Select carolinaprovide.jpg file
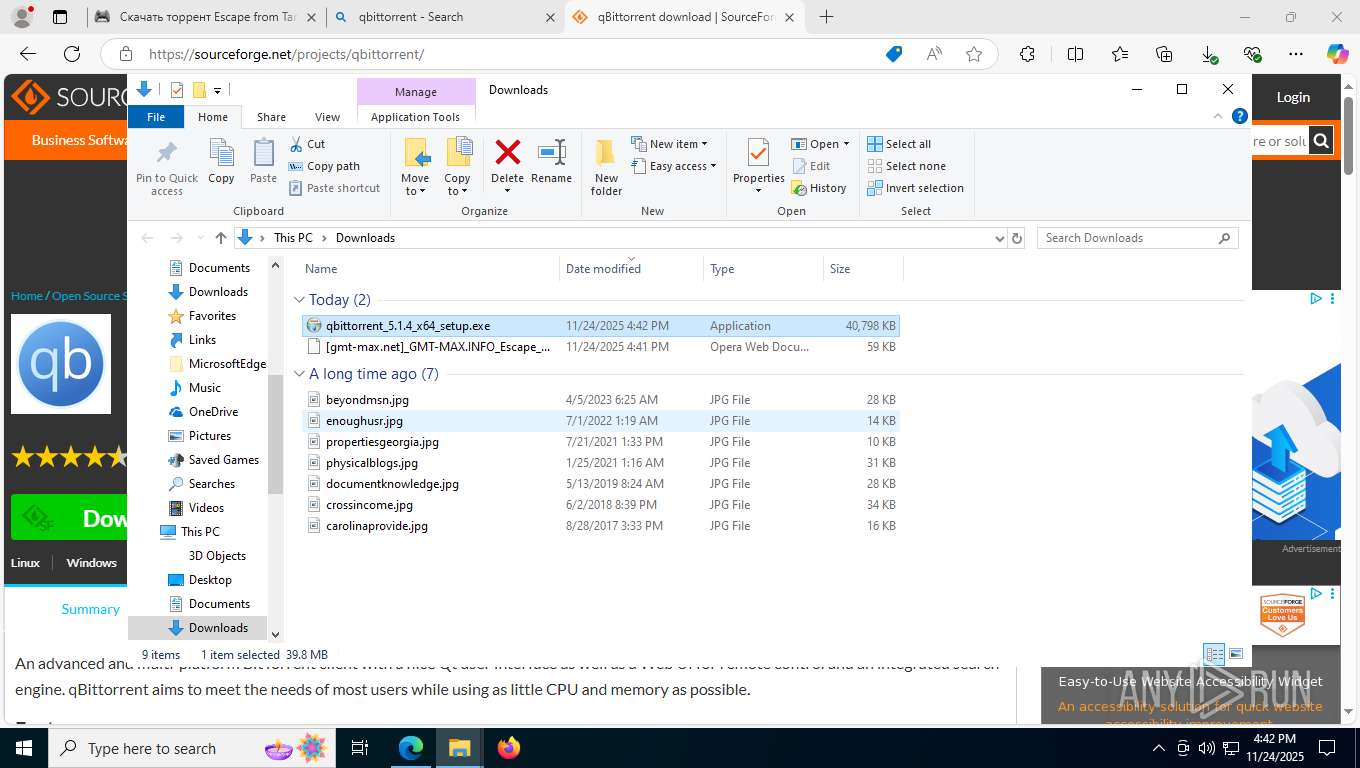The width and height of the screenshot is (1360, 768). click(x=601, y=526)
